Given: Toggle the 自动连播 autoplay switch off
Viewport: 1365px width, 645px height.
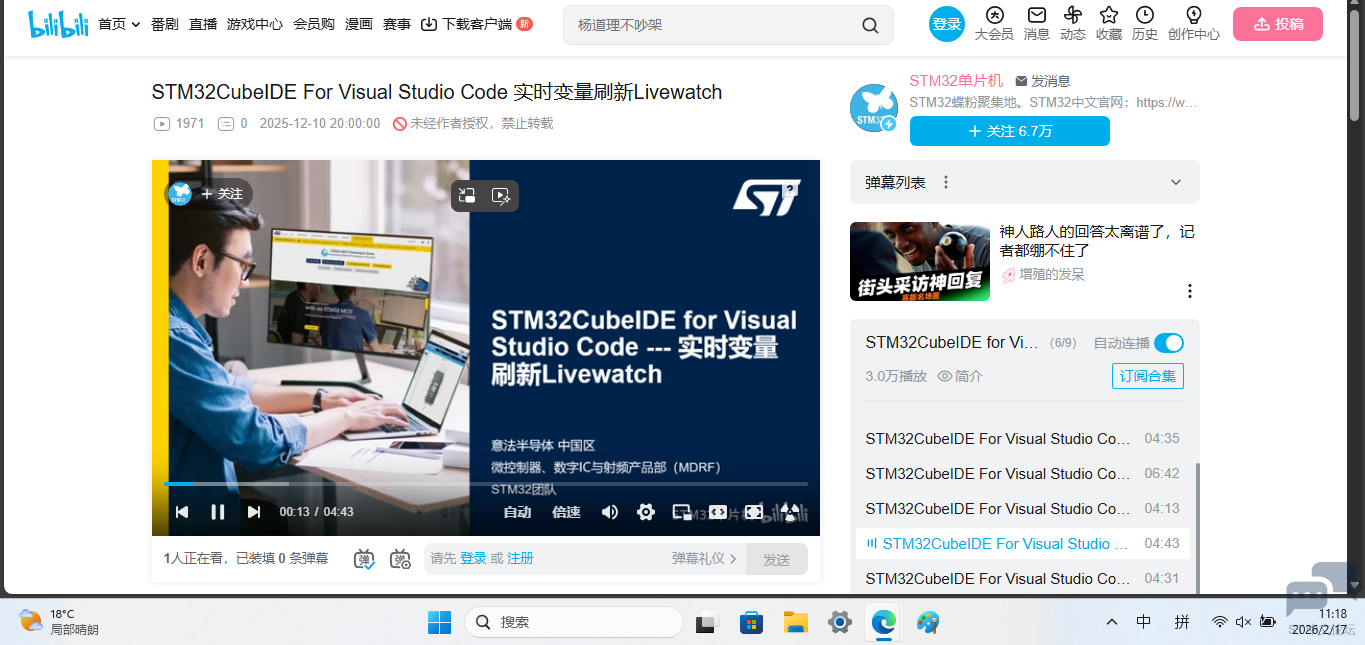Looking at the screenshot, I should pyautogui.click(x=1168, y=343).
